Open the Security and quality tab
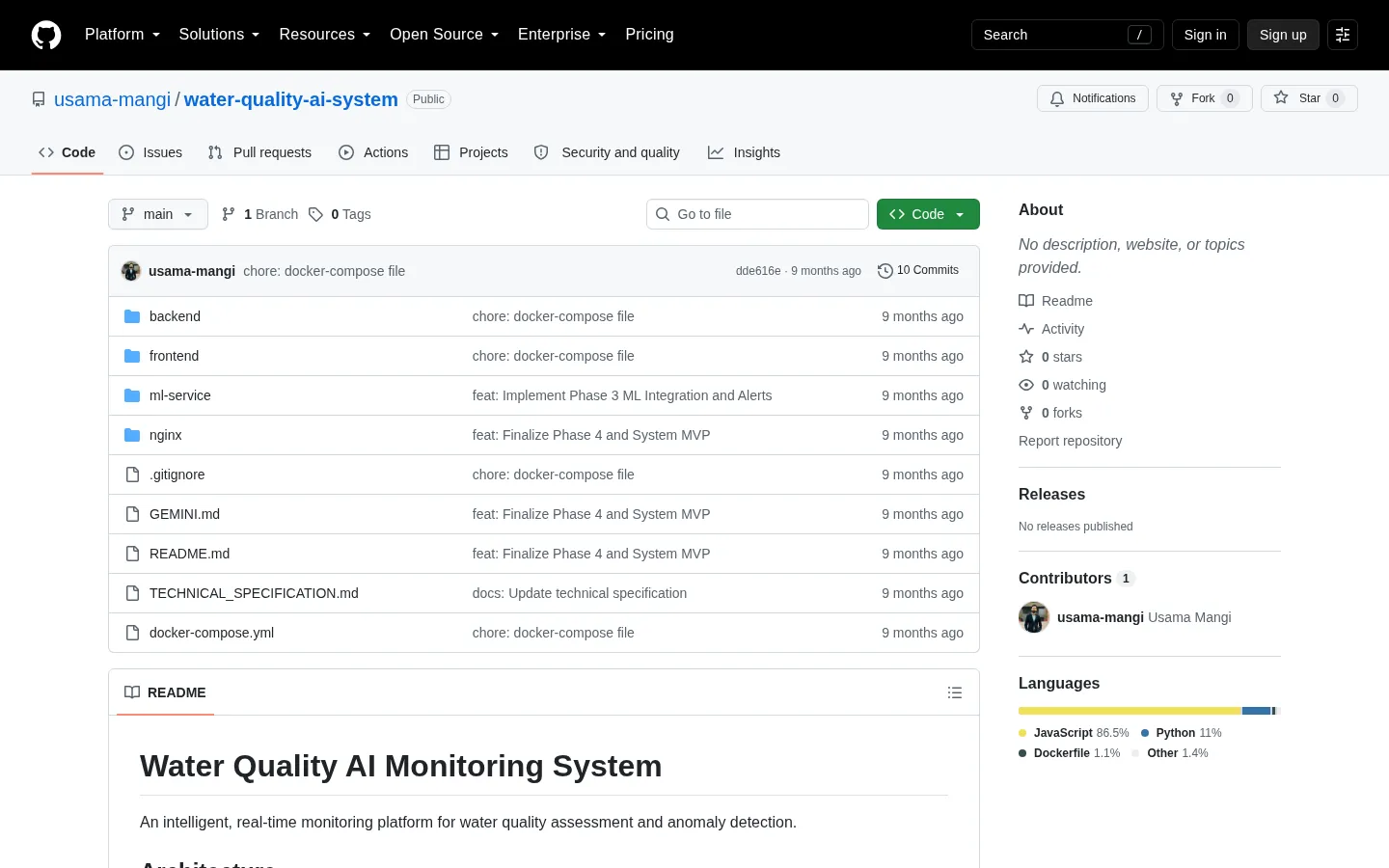Image resolution: width=1389 pixels, height=868 pixels. [x=607, y=152]
